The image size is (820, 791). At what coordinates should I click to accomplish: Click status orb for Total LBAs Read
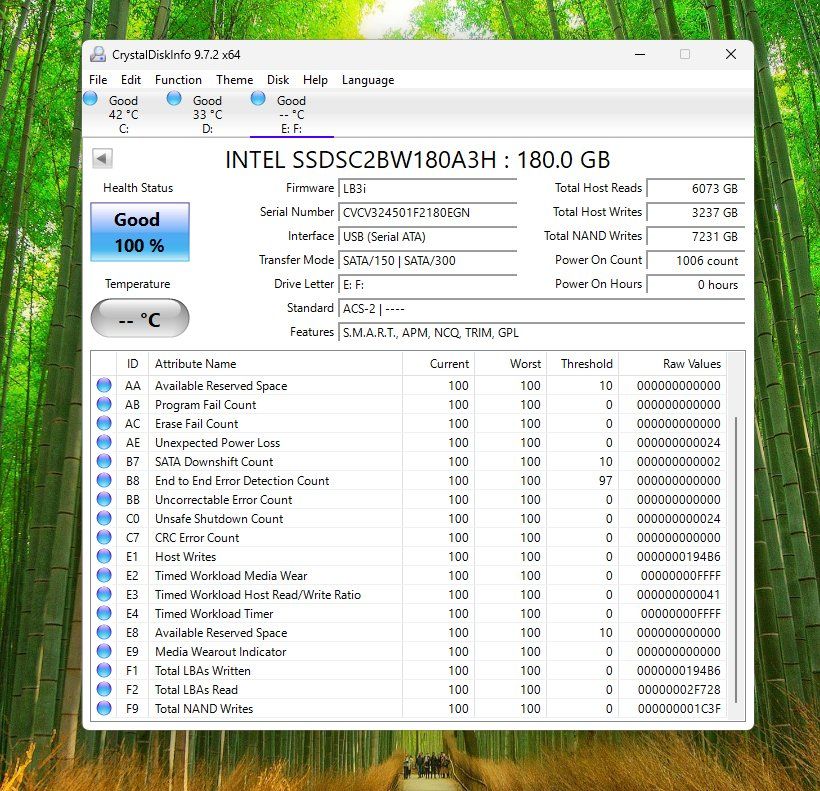click(104, 689)
